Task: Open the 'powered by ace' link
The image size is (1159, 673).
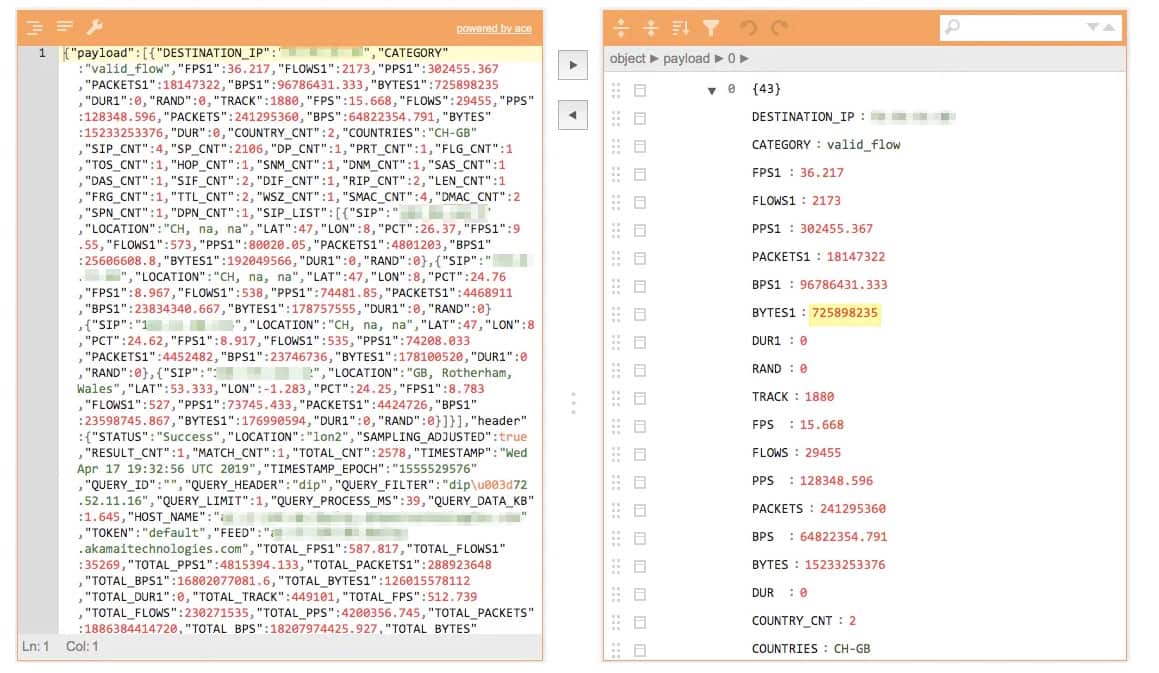Action: tap(493, 29)
